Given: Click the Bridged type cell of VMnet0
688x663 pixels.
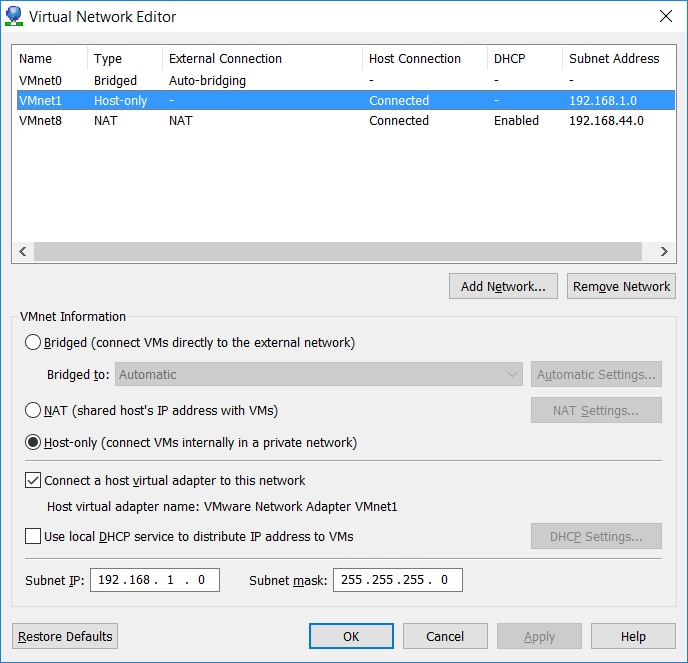Looking at the screenshot, I should (x=115, y=81).
